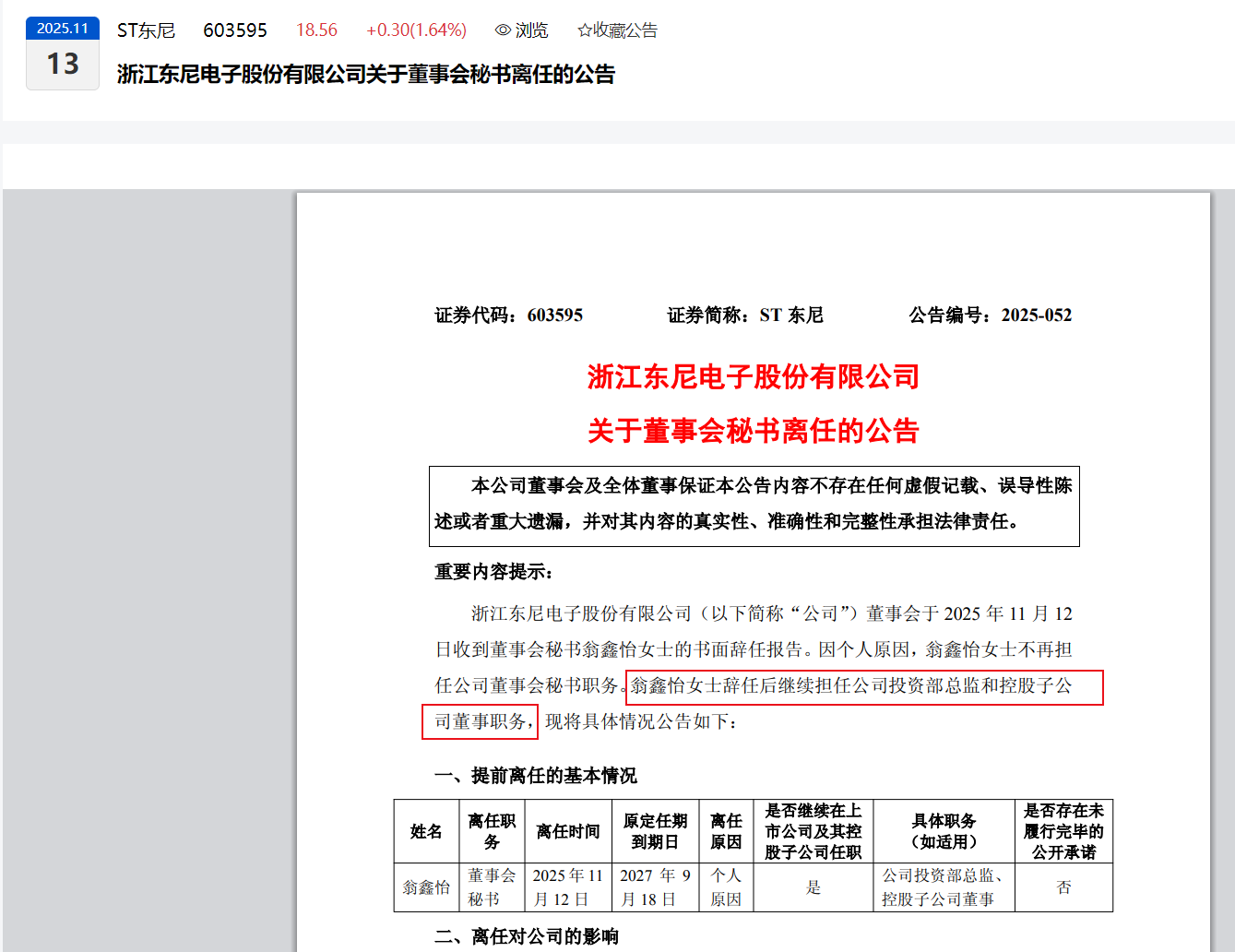Click the price change +0.30(1.64%)
Image resolution: width=1235 pixels, height=952 pixels.
(416, 30)
